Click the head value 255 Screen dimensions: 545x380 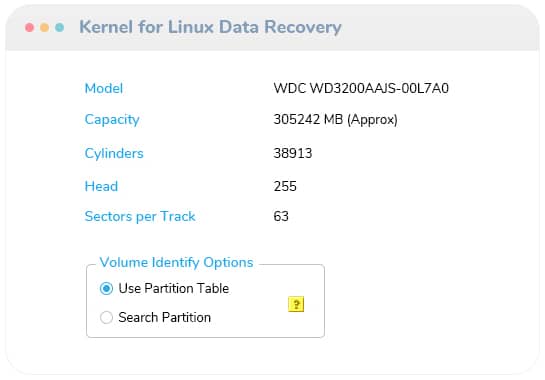[285, 186]
